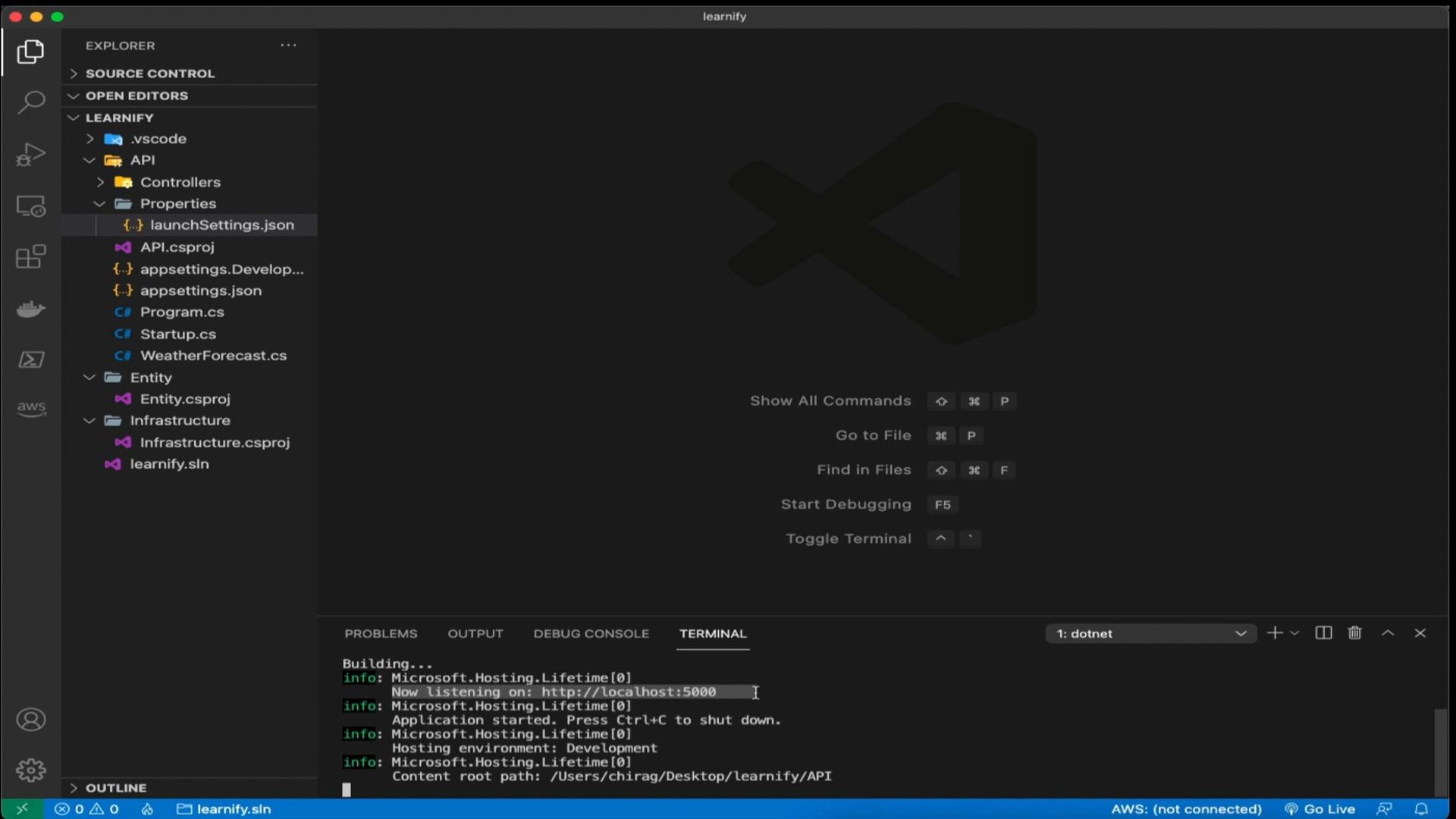Image resolution: width=1456 pixels, height=819 pixels.
Task: Click AWS: (not connected) status item
Action: (x=1186, y=809)
